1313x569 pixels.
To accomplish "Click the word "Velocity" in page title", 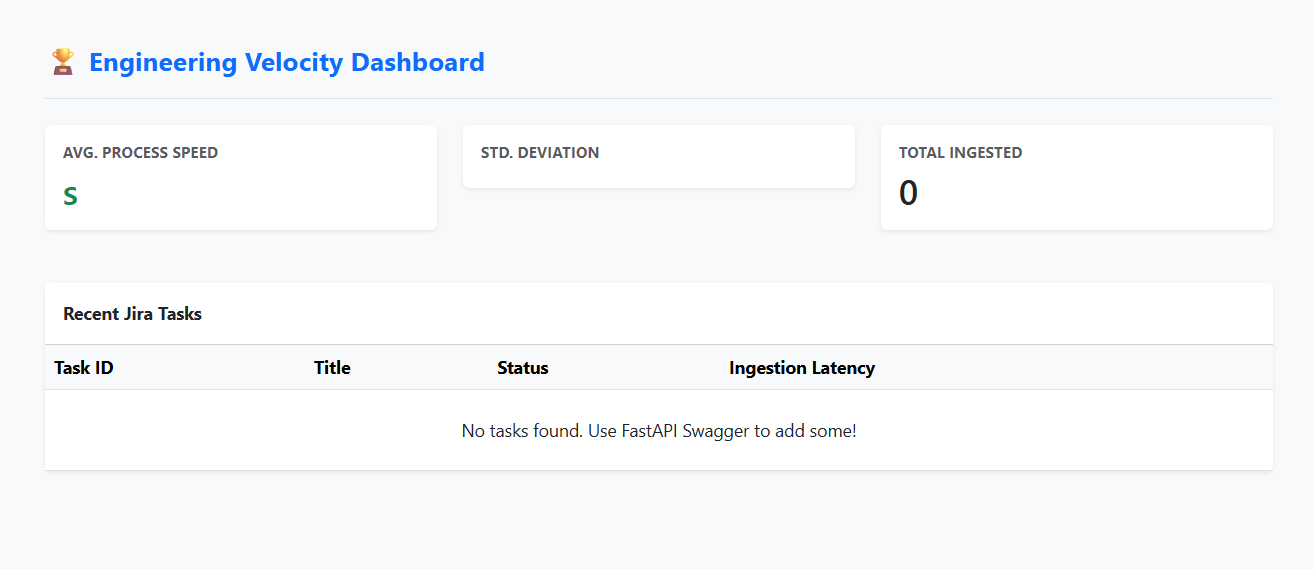I will click(x=296, y=62).
